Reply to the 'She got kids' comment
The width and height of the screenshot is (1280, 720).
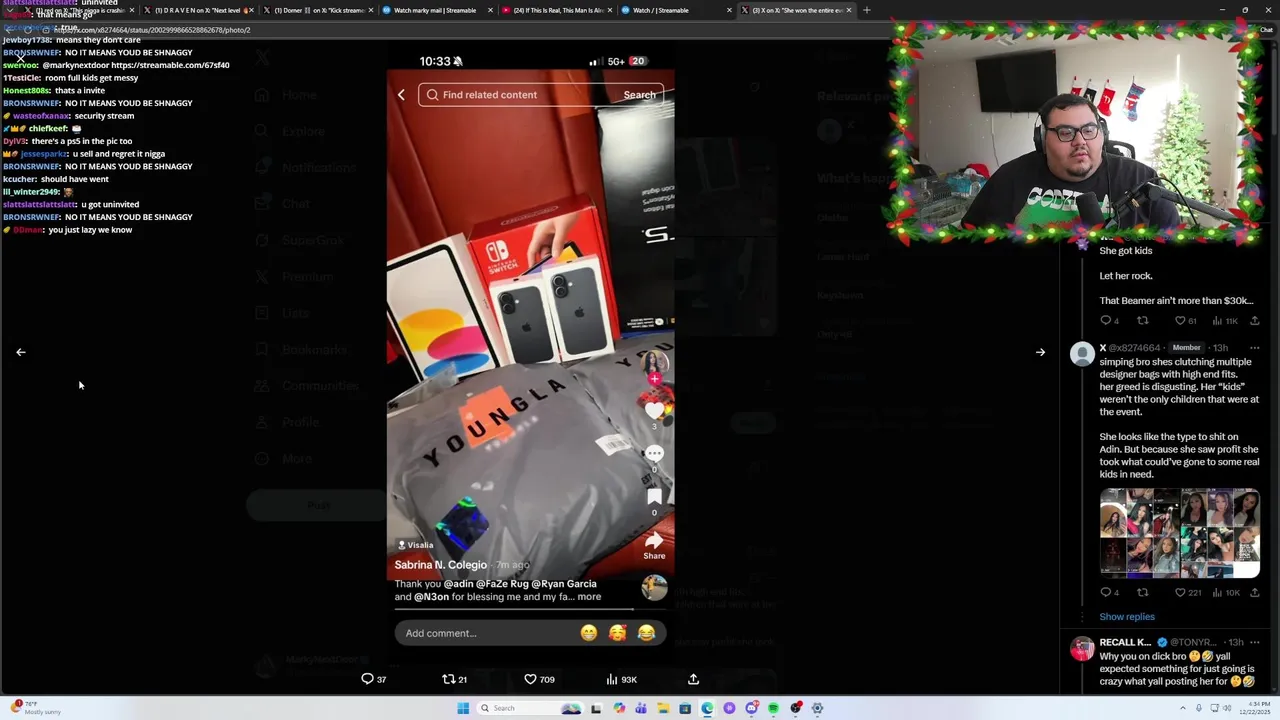pyautogui.click(x=1109, y=321)
